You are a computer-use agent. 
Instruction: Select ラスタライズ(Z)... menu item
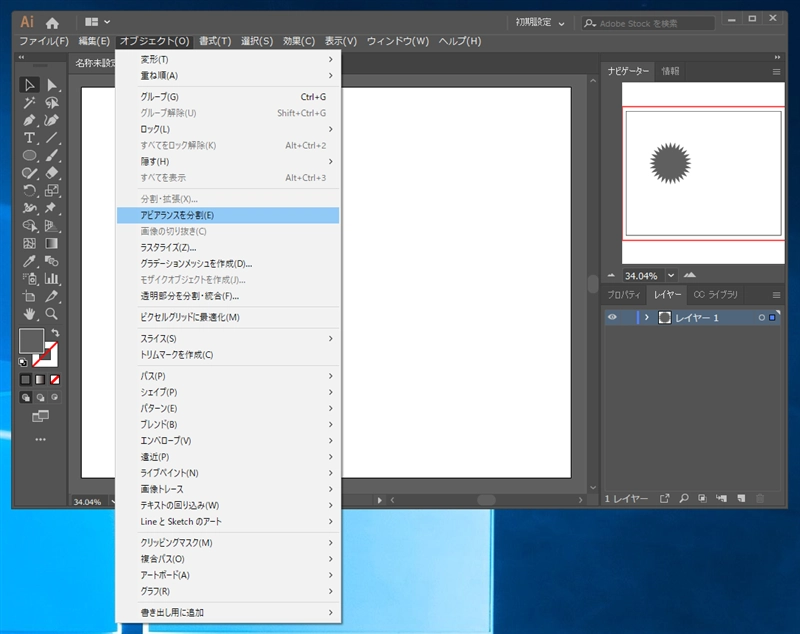tap(228, 247)
